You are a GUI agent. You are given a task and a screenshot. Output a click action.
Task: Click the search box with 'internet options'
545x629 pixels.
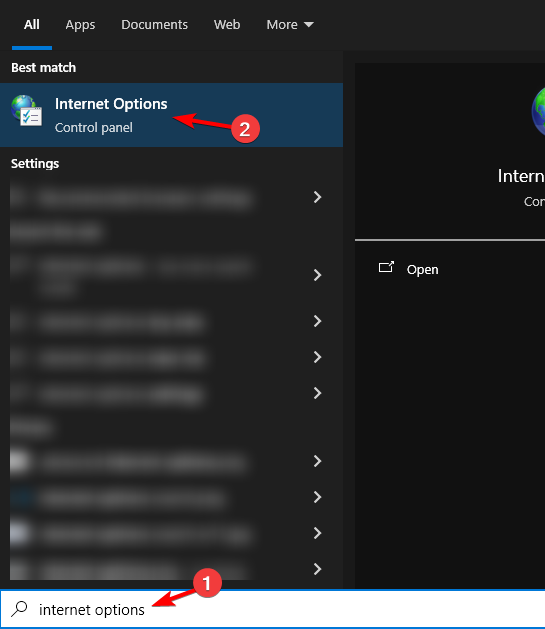pyautogui.click(x=273, y=609)
